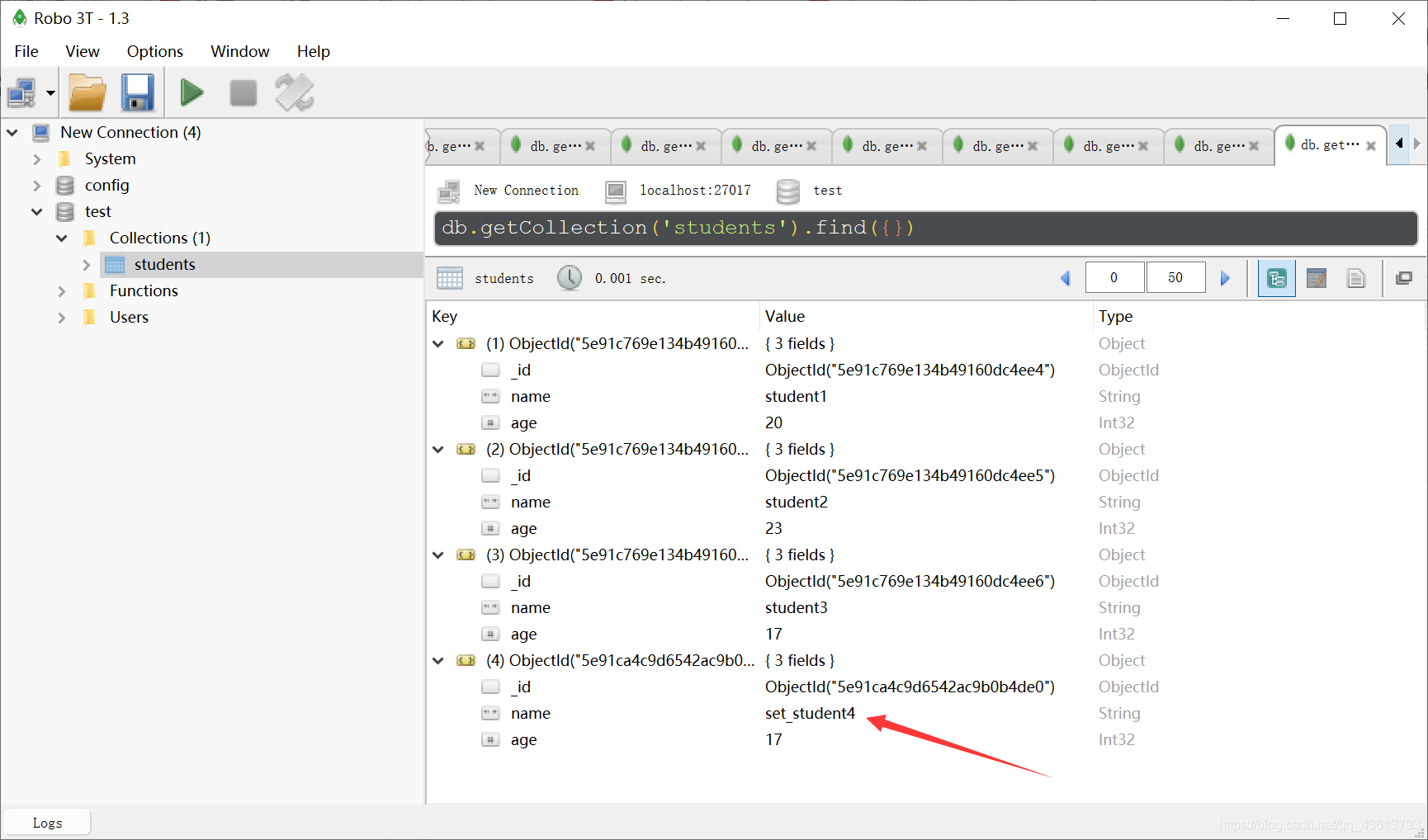Switch to table view mode
Viewport: 1428px width, 840px height.
pos(1317,278)
